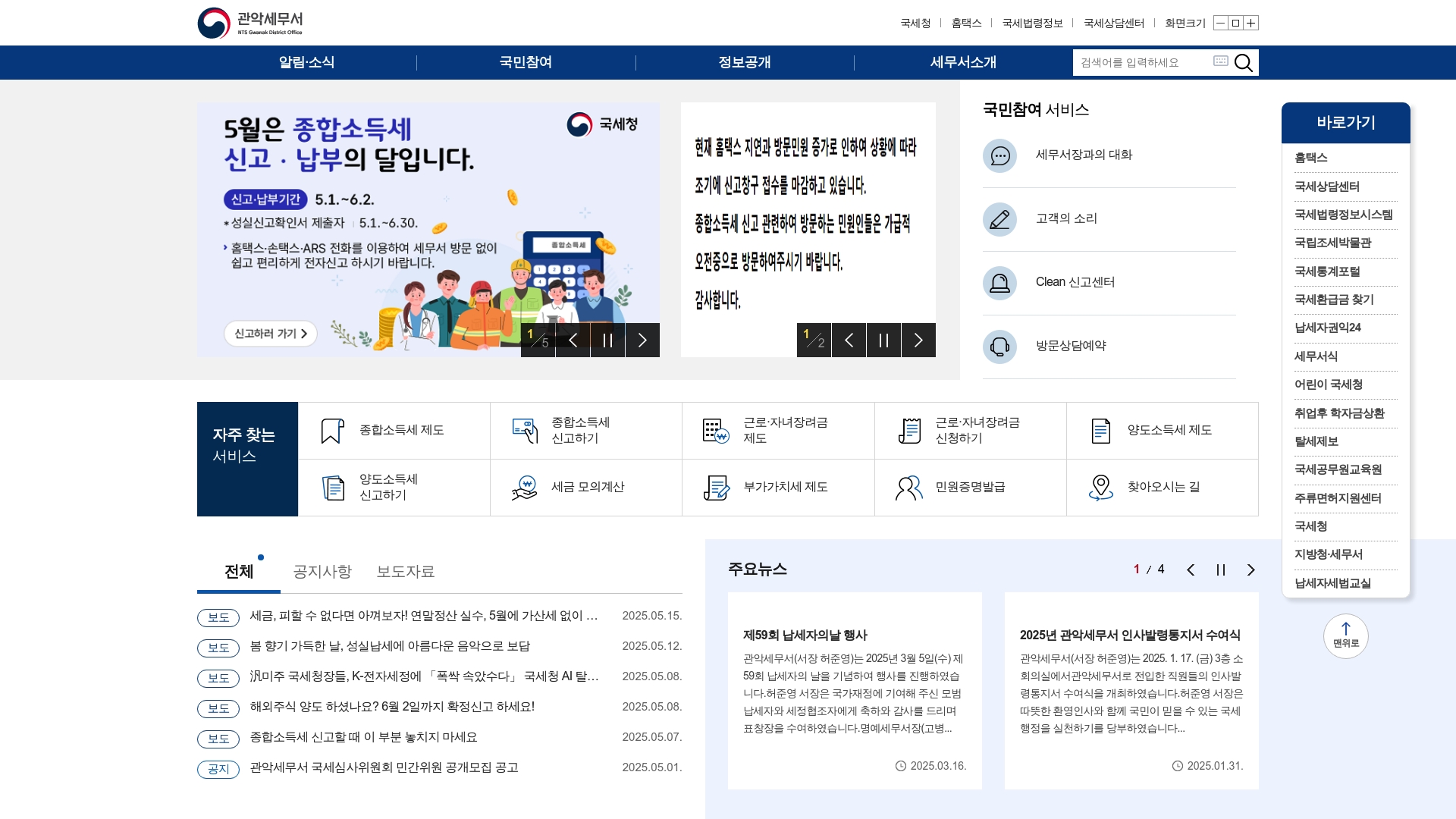
Task: Select the 전체 tab
Action: pyautogui.click(x=239, y=572)
